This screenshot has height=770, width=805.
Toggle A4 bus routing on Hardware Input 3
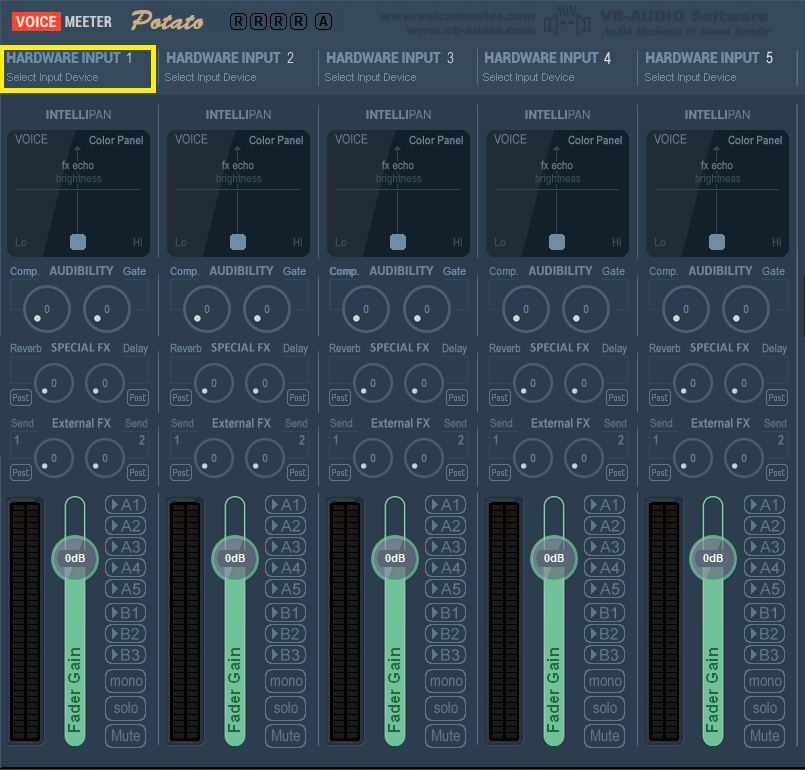tap(446, 568)
